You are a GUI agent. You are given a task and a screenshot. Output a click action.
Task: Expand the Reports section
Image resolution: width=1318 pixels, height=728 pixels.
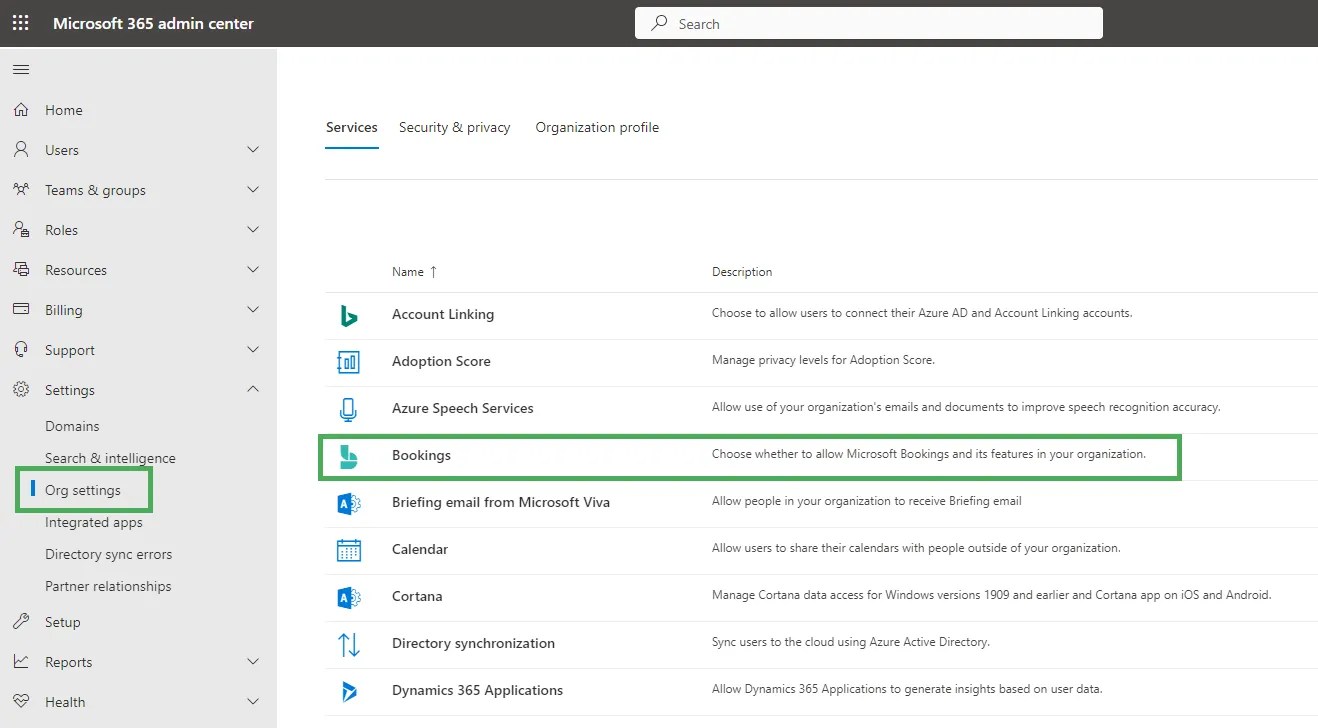[253, 661]
